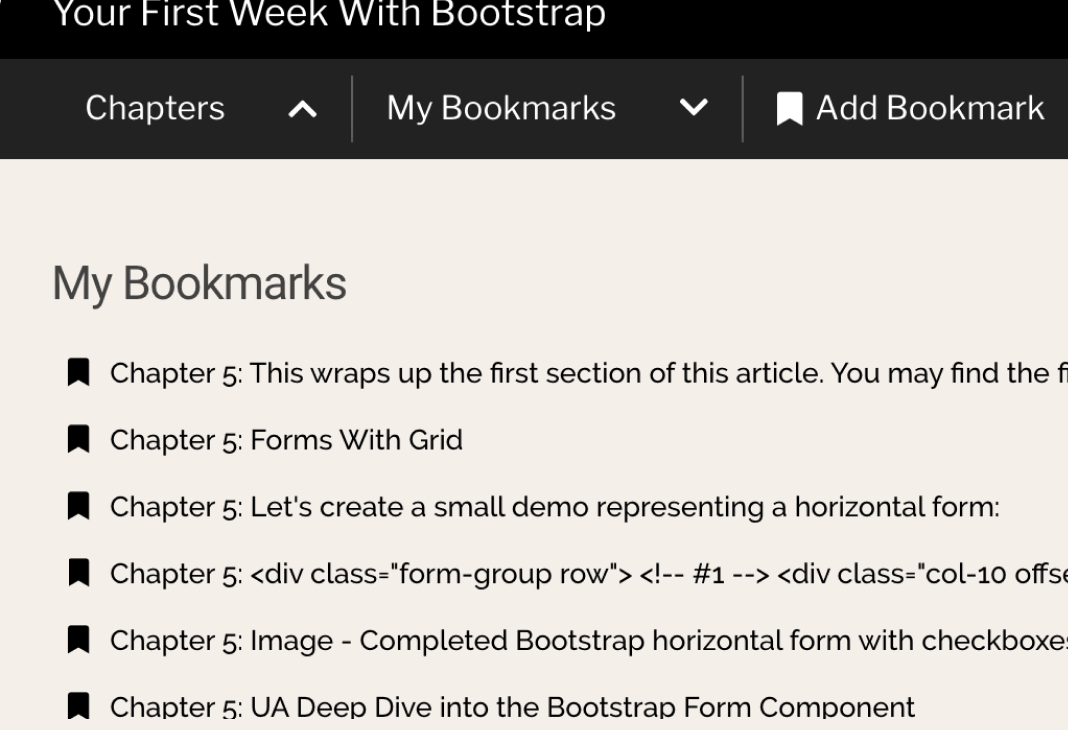Open the My Bookmarks menu label
Image resolution: width=1068 pixels, height=730 pixels.
tap(501, 108)
